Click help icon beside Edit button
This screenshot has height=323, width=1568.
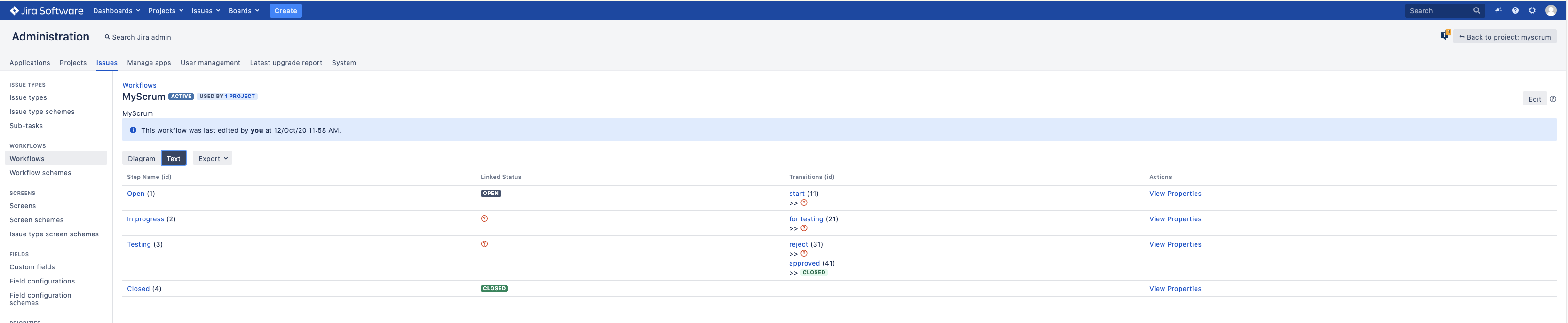1553,99
